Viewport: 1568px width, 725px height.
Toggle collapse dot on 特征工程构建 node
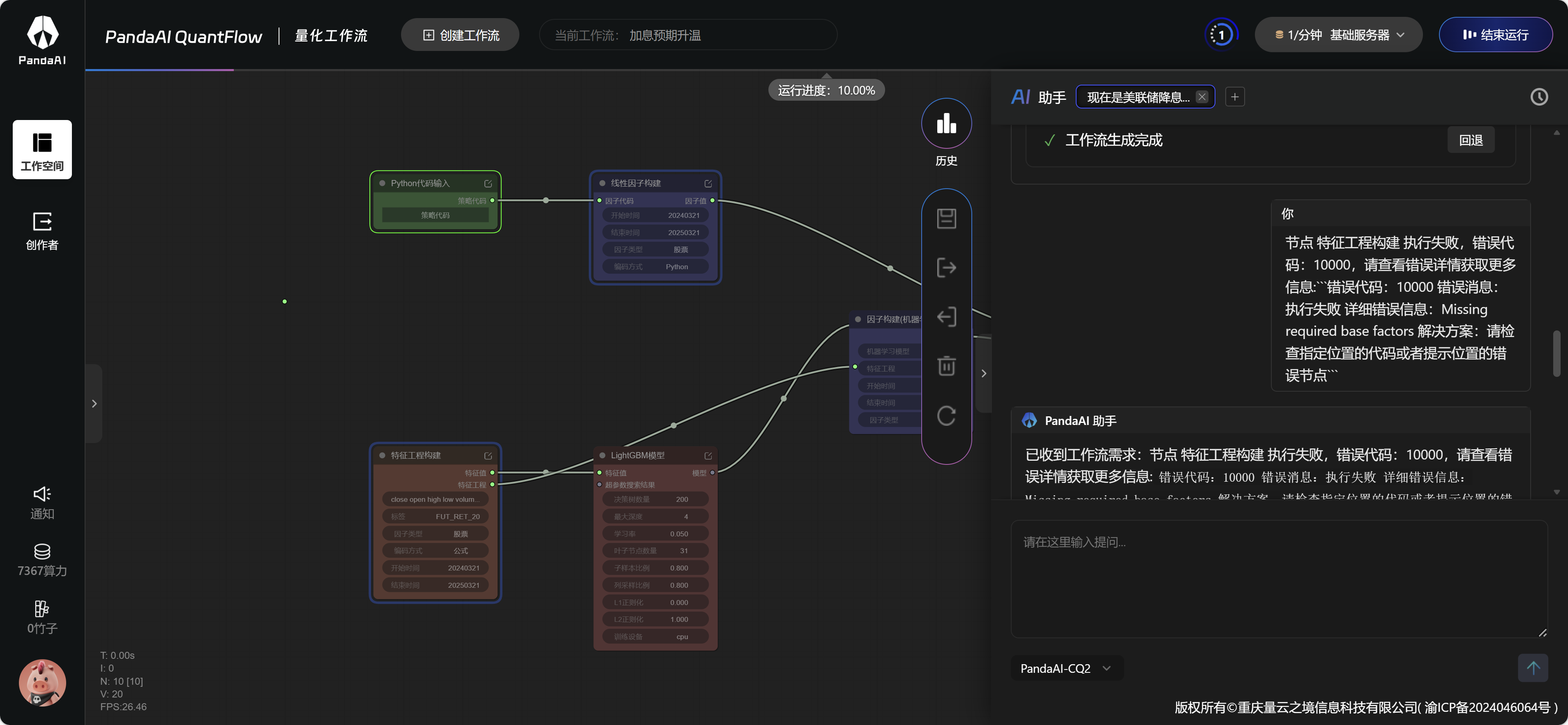pos(382,455)
